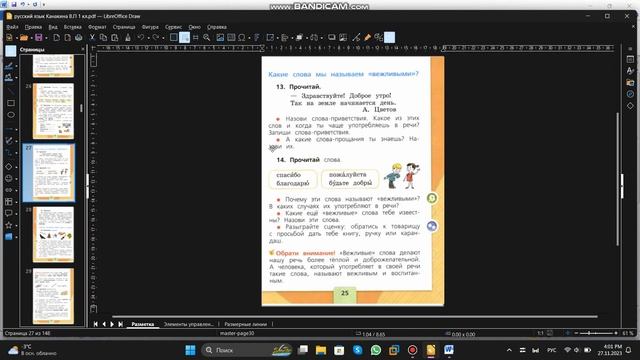Image resolution: width=640 pixels, height=360 pixels.
Task: Open the Sidebar Gallery panel icon
Action: tap(630, 82)
